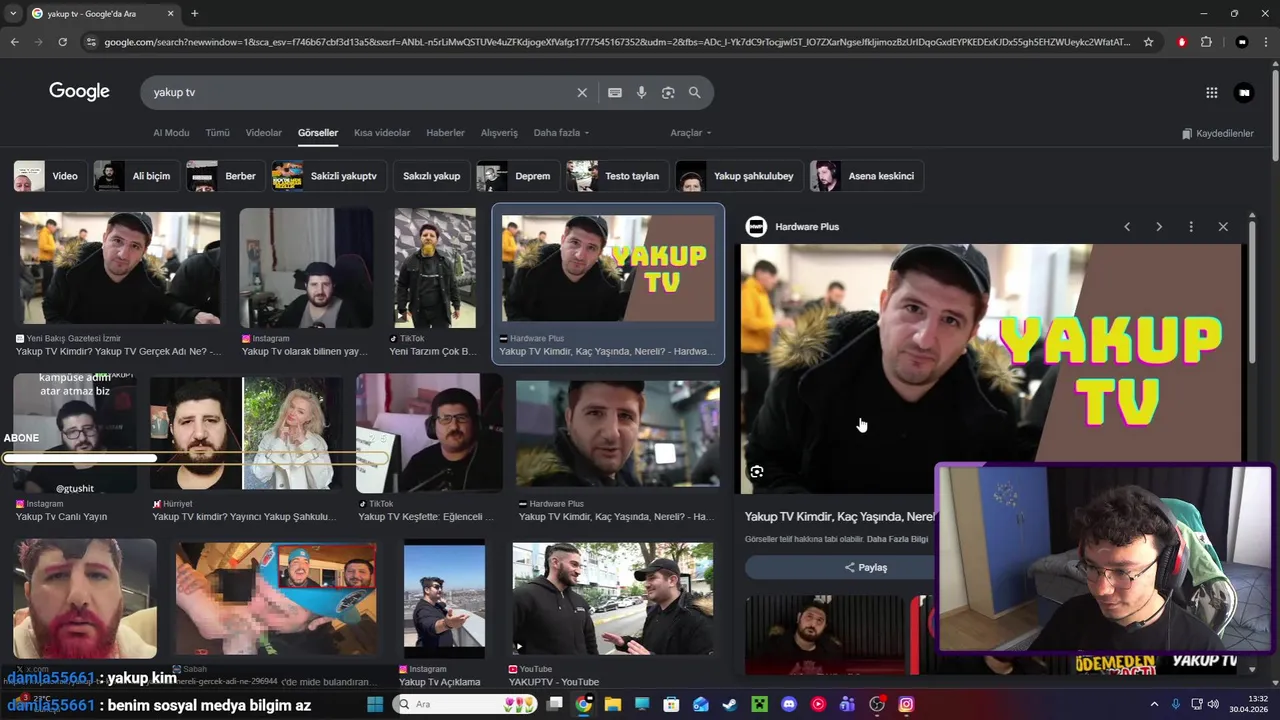Go back to the previous page
Viewport: 1280px width, 720px height.
[14, 42]
